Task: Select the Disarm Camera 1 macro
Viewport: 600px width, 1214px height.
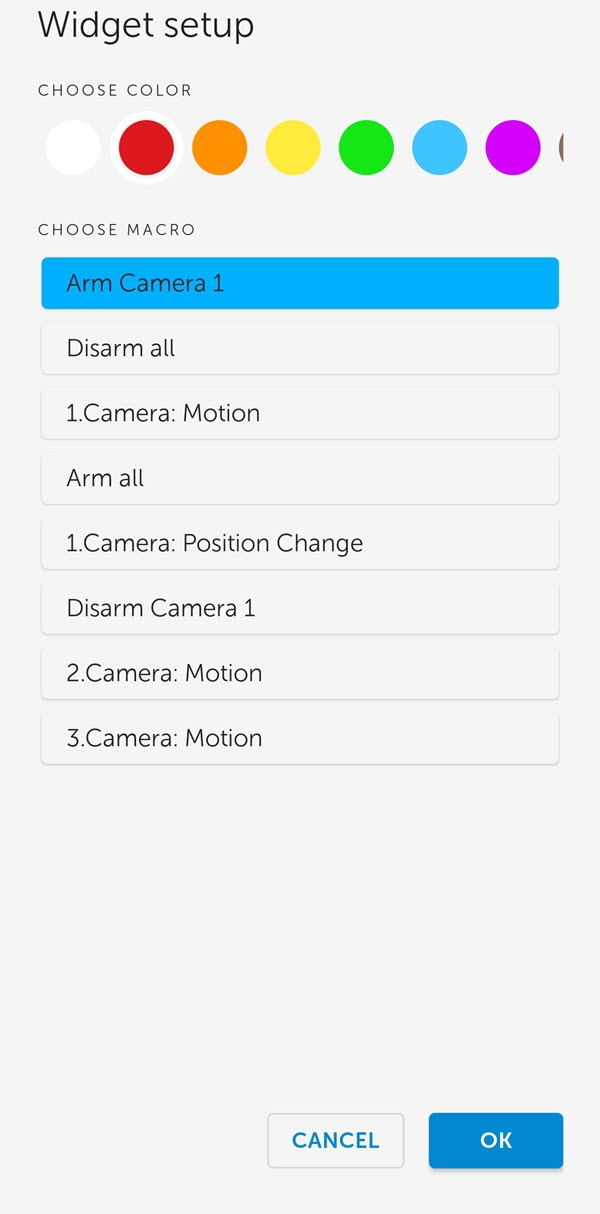Action: [x=300, y=608]
